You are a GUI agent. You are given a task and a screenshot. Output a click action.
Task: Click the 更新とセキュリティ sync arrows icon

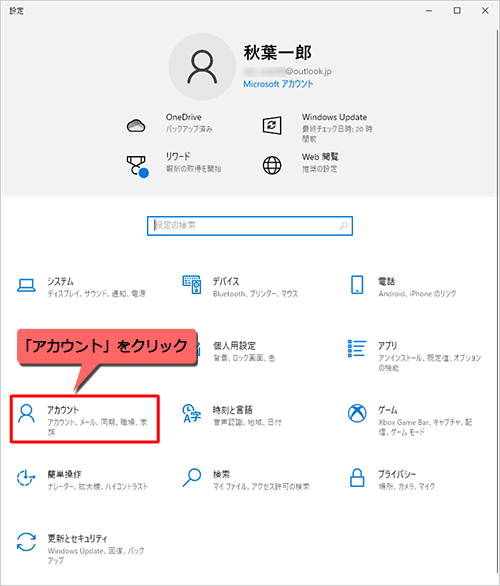point(26,542)
